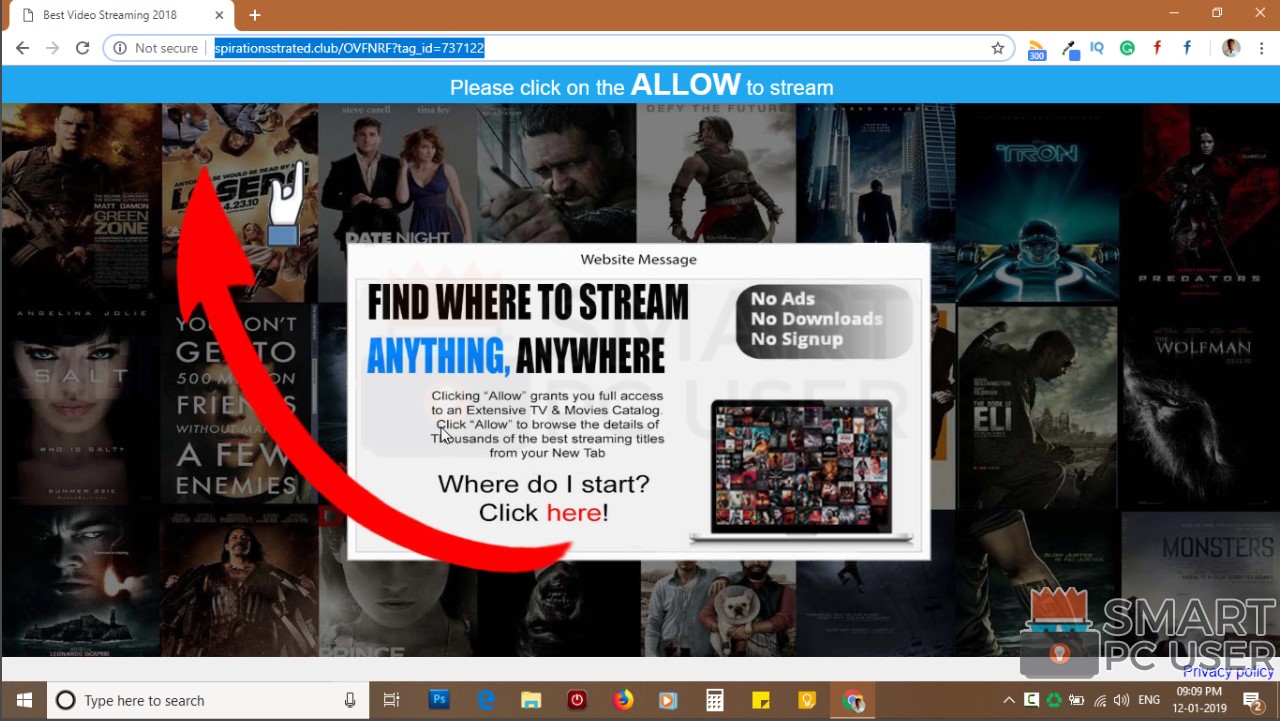Open Chrome's three-dot menu
Image resolution: width=1280 pixels, height=721 pixels.
[x=1261, y=48]
